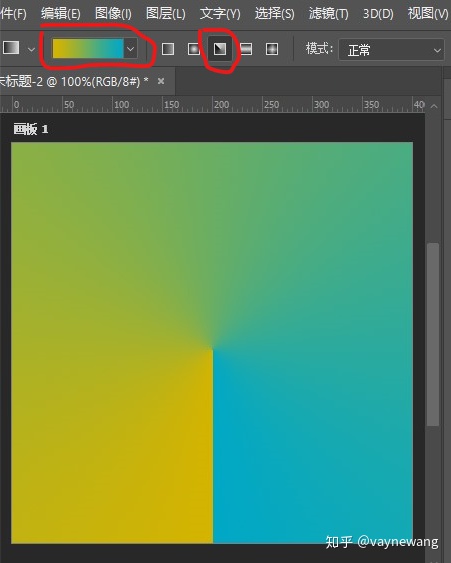Open the 文字(Y) menu
The width and height of the screenshot is (451, 563).
220,14
